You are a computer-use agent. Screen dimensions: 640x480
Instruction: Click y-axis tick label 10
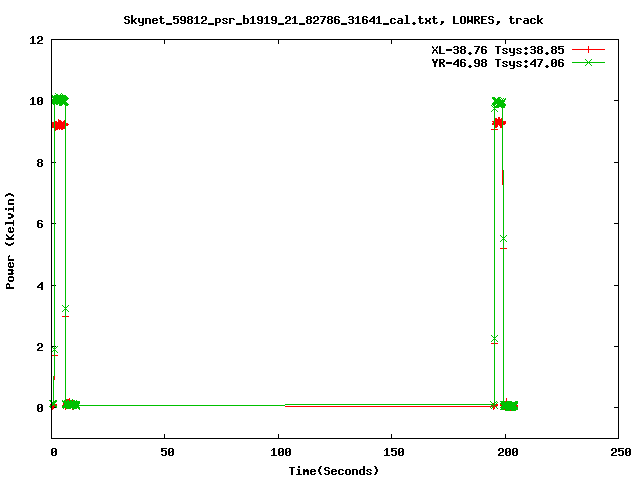36,101
